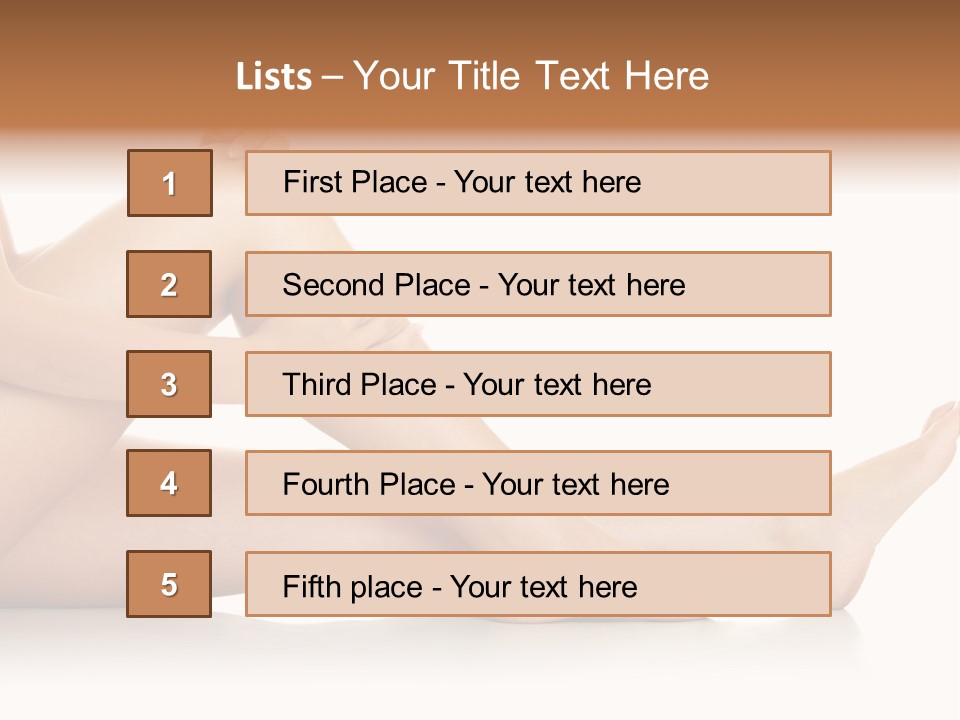The height and width of the screenshot is (720, 960).
Task: Click "Your text here" in second bar
Action: 591,285
